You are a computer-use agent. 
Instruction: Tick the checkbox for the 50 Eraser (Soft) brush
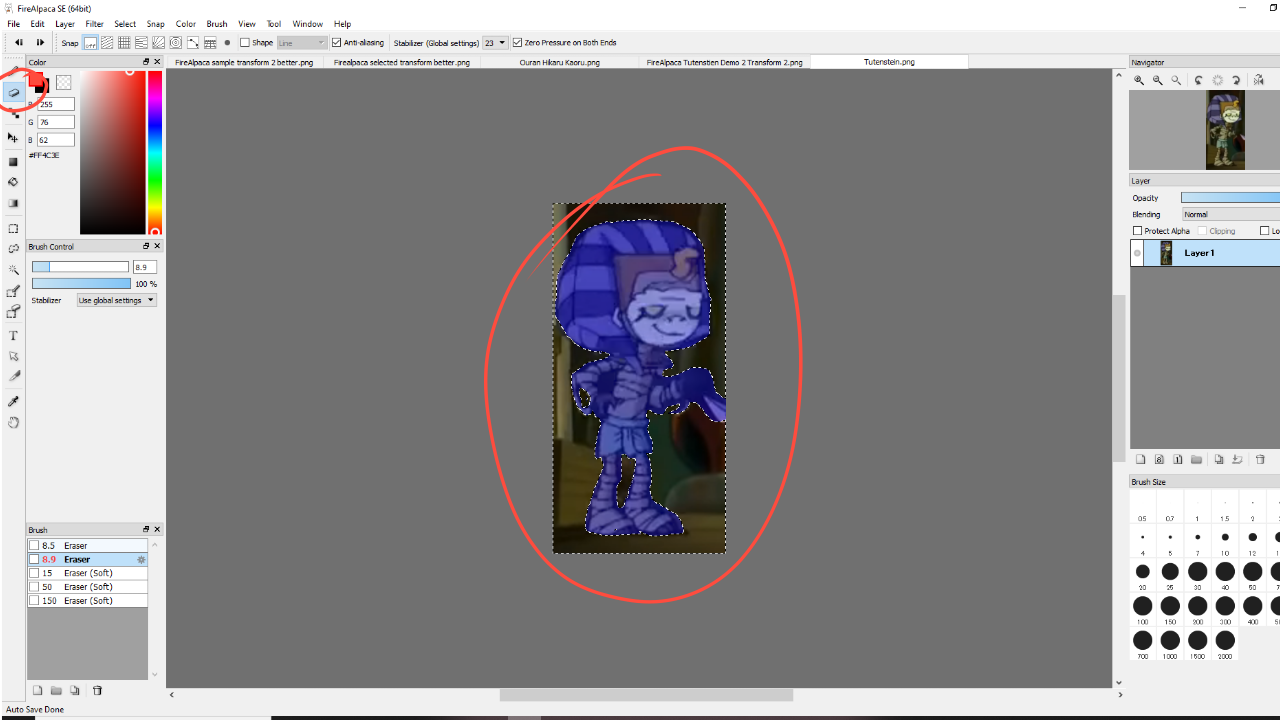point(34,587)
